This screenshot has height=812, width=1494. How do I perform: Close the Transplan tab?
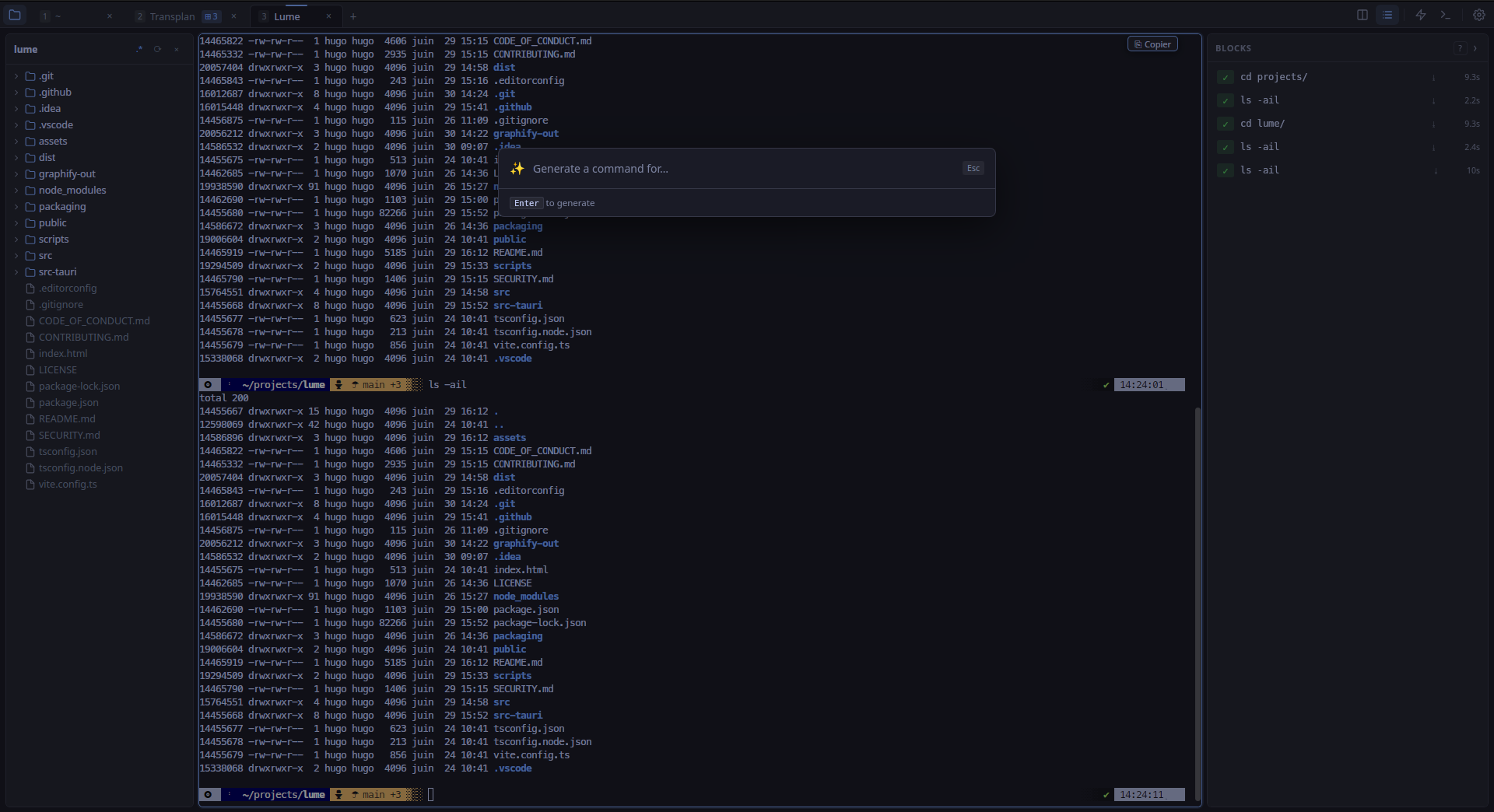coord(233,16)
